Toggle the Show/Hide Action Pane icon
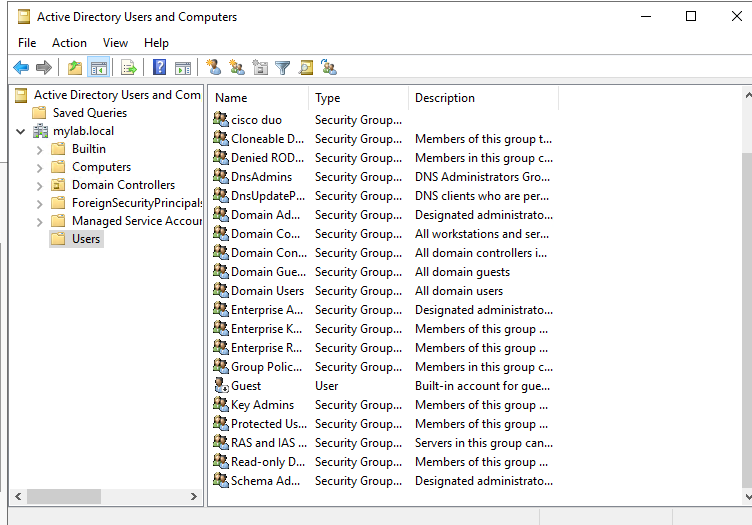Screen dimensions: 752x525 [183, 68]
